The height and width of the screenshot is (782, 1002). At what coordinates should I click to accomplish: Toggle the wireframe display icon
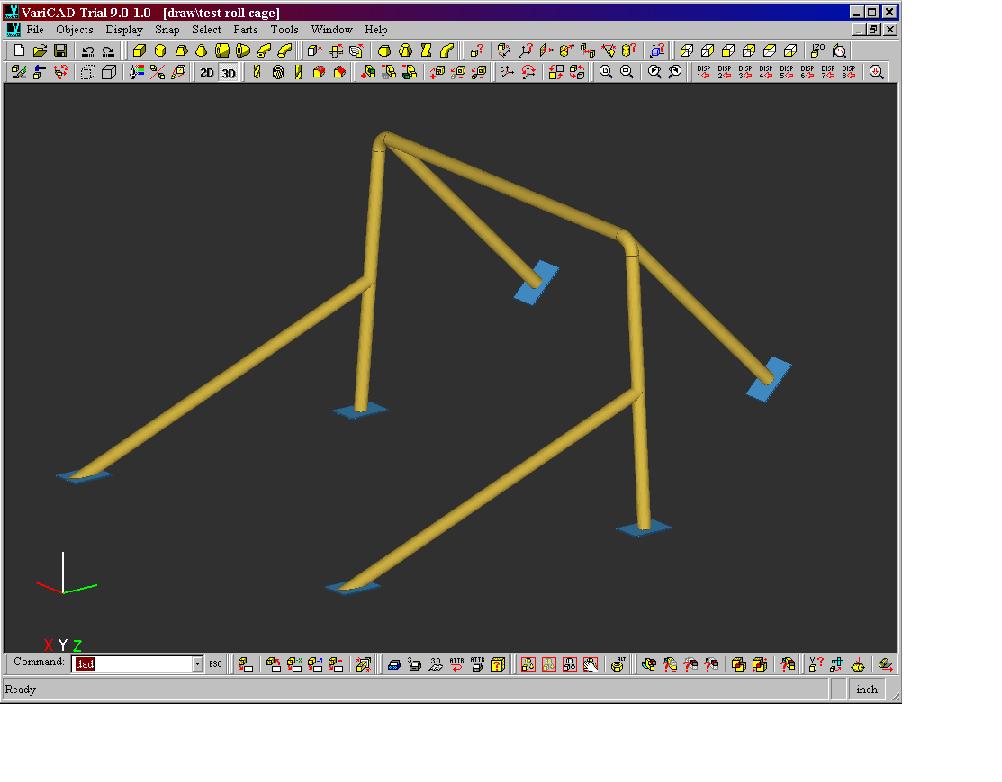click(109, 72)
